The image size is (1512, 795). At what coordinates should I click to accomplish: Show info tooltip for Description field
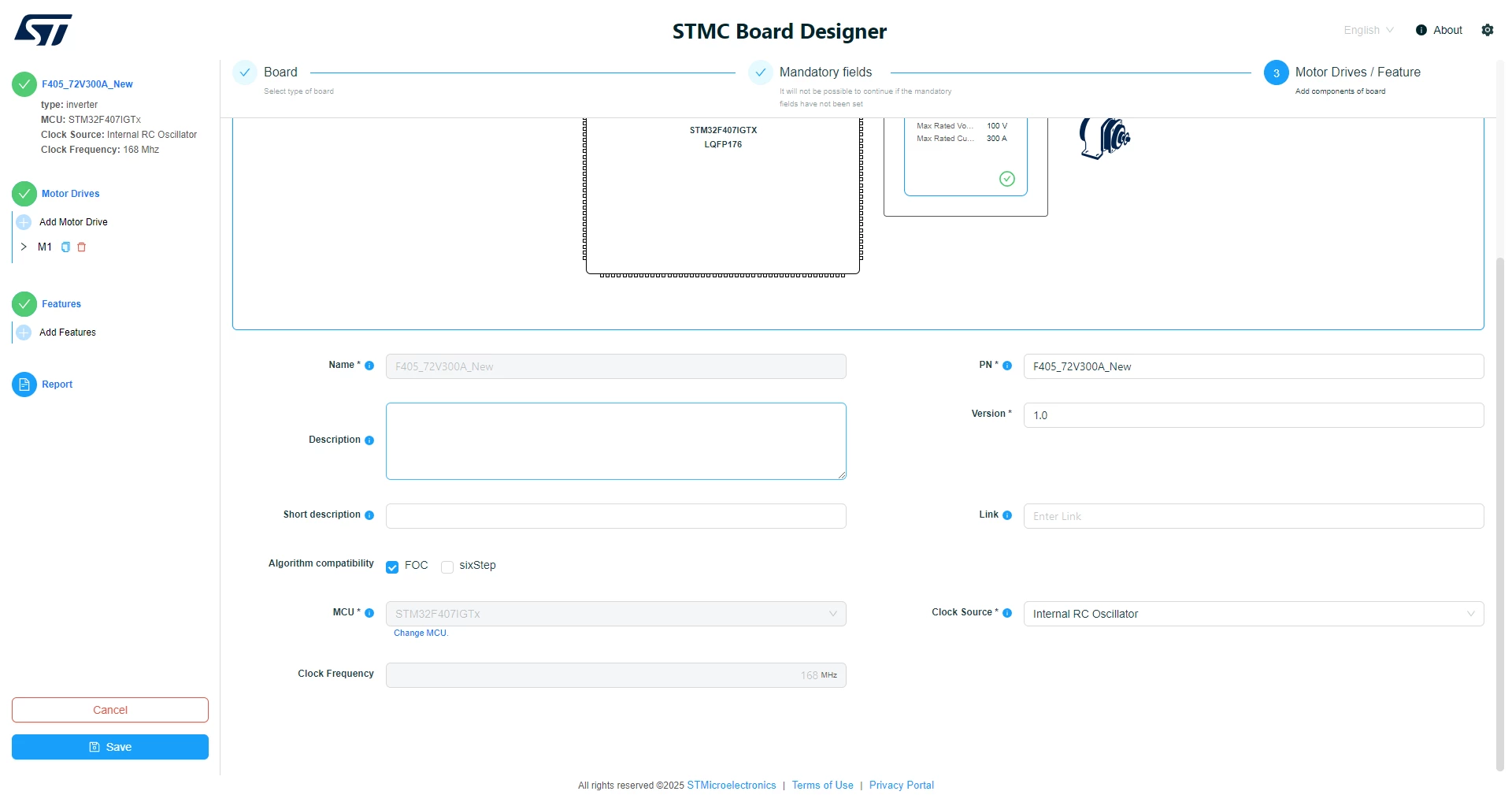369,440
